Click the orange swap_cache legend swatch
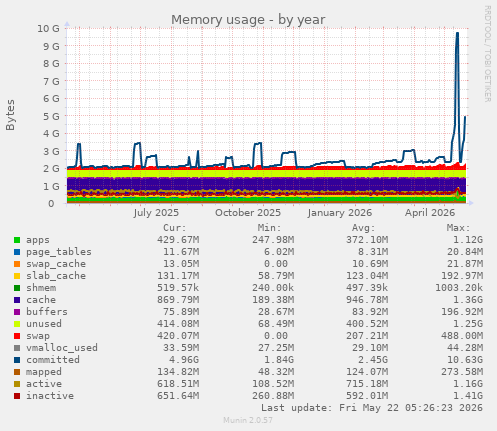The height and width of the screenshot is (431, 497). (x=17, y=264)
